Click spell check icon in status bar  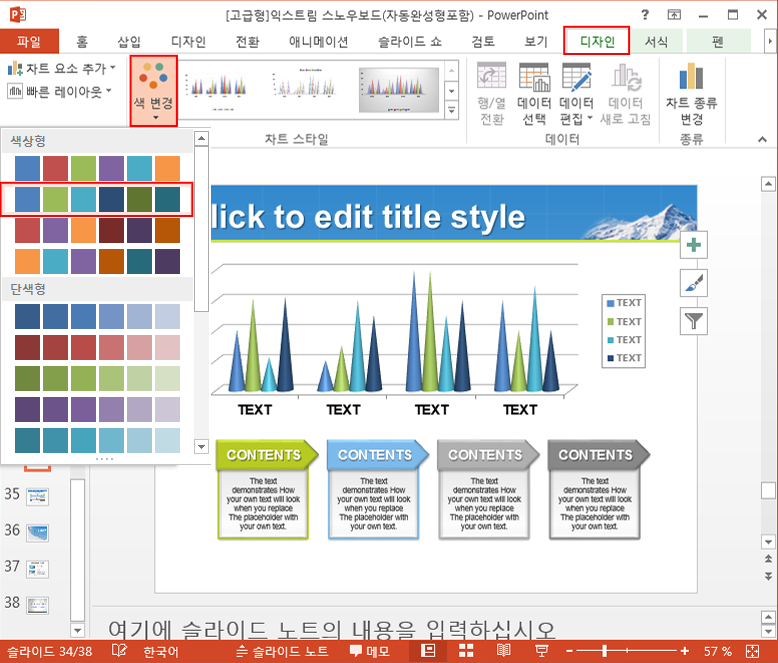tap(119, 651)
